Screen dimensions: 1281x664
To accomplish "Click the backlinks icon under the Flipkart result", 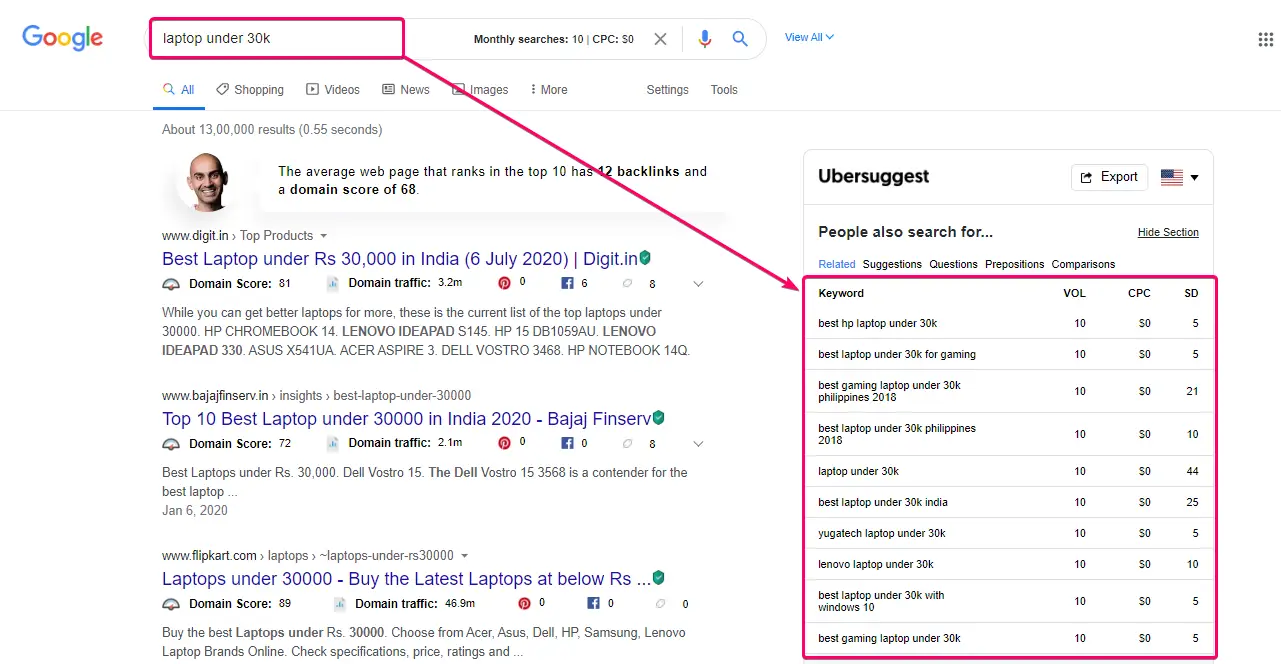I will point(661,604).
